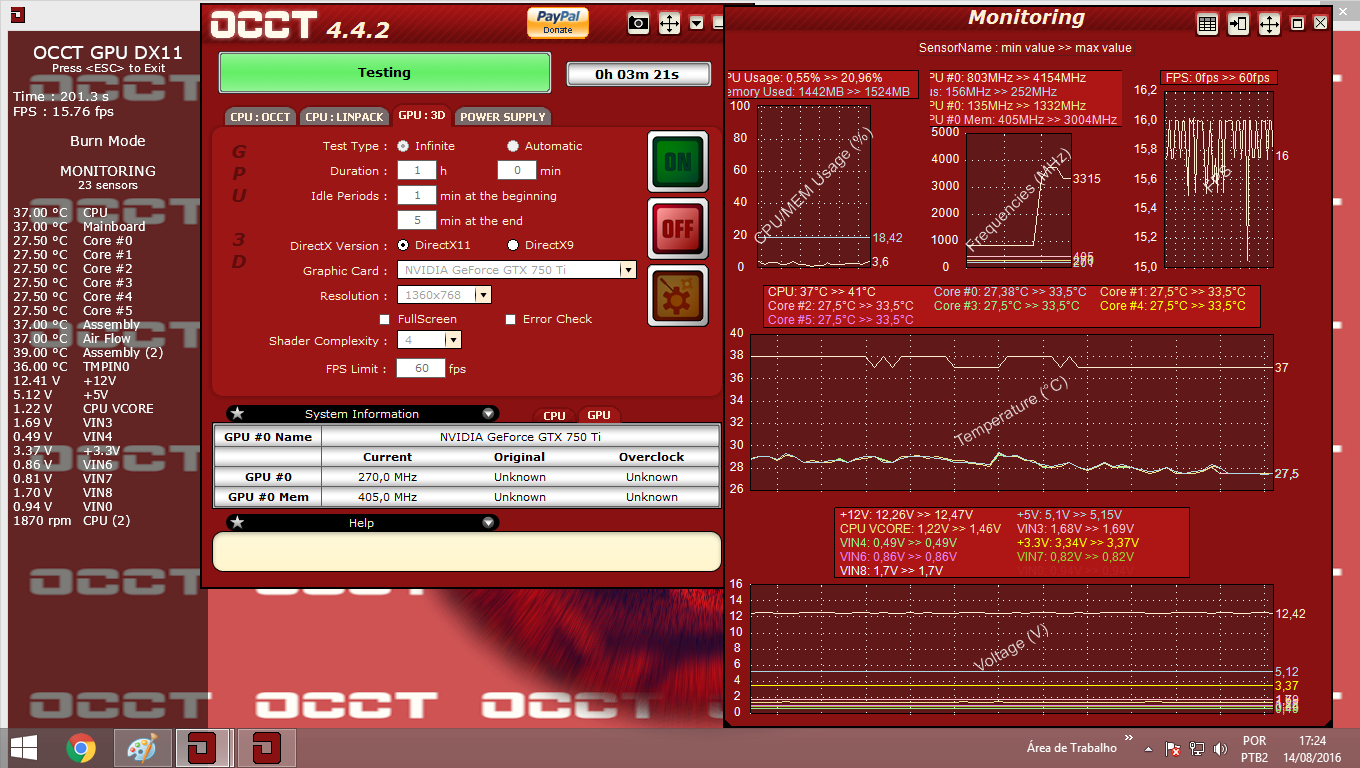The height and width of the screenshot is (768, 1360).
Task: Enable the FullScreen checkbox
Action: [x=385, y=319]
